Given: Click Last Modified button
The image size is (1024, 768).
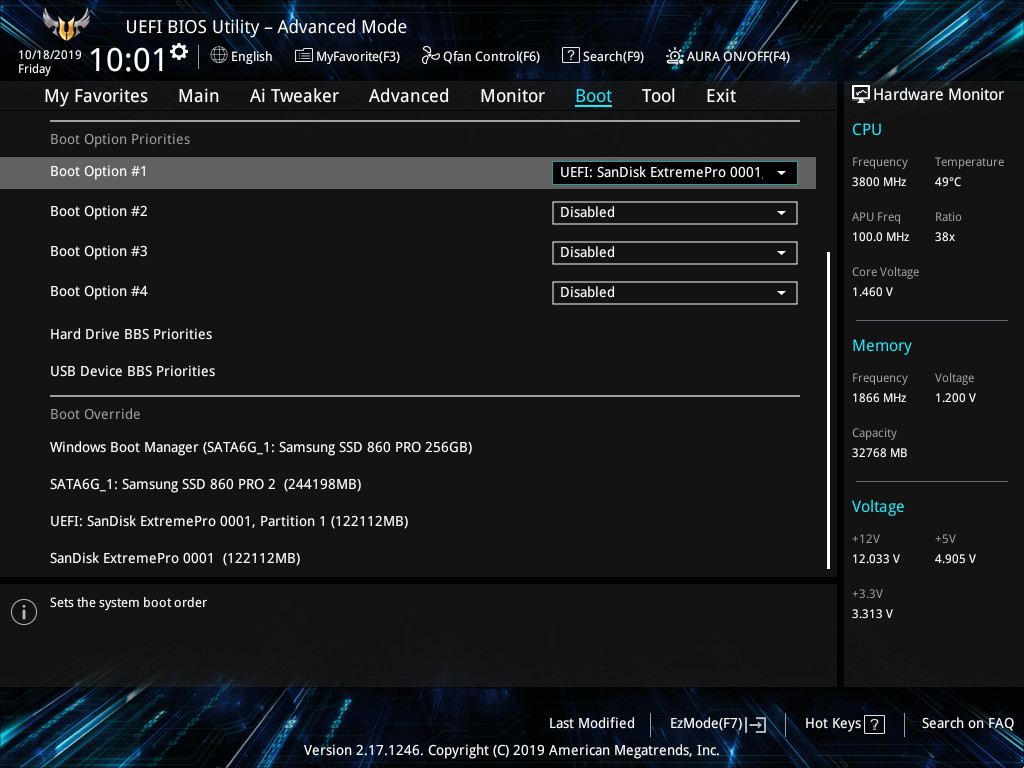Looking at the screenshot, I should (592, 723).
